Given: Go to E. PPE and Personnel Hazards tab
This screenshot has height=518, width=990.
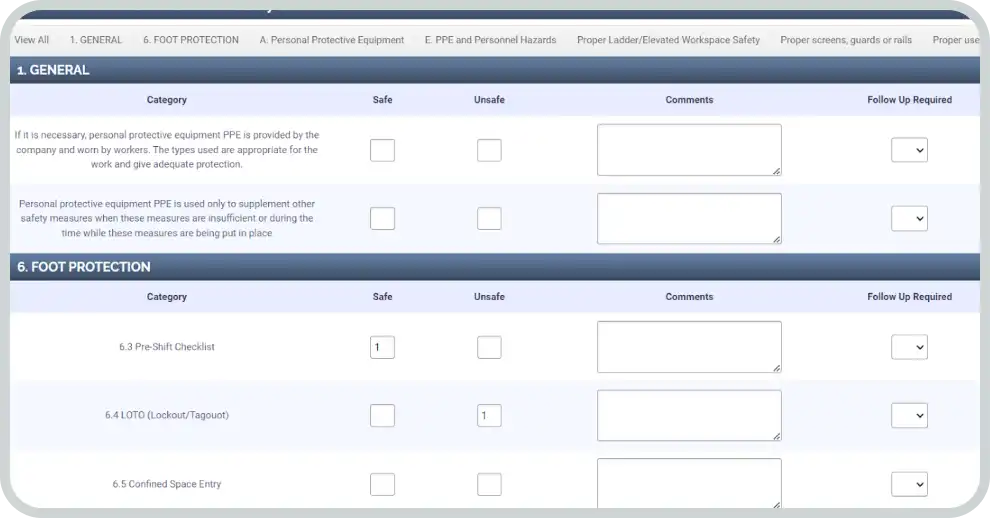Looking at the screenshot, I should (490, 40).
